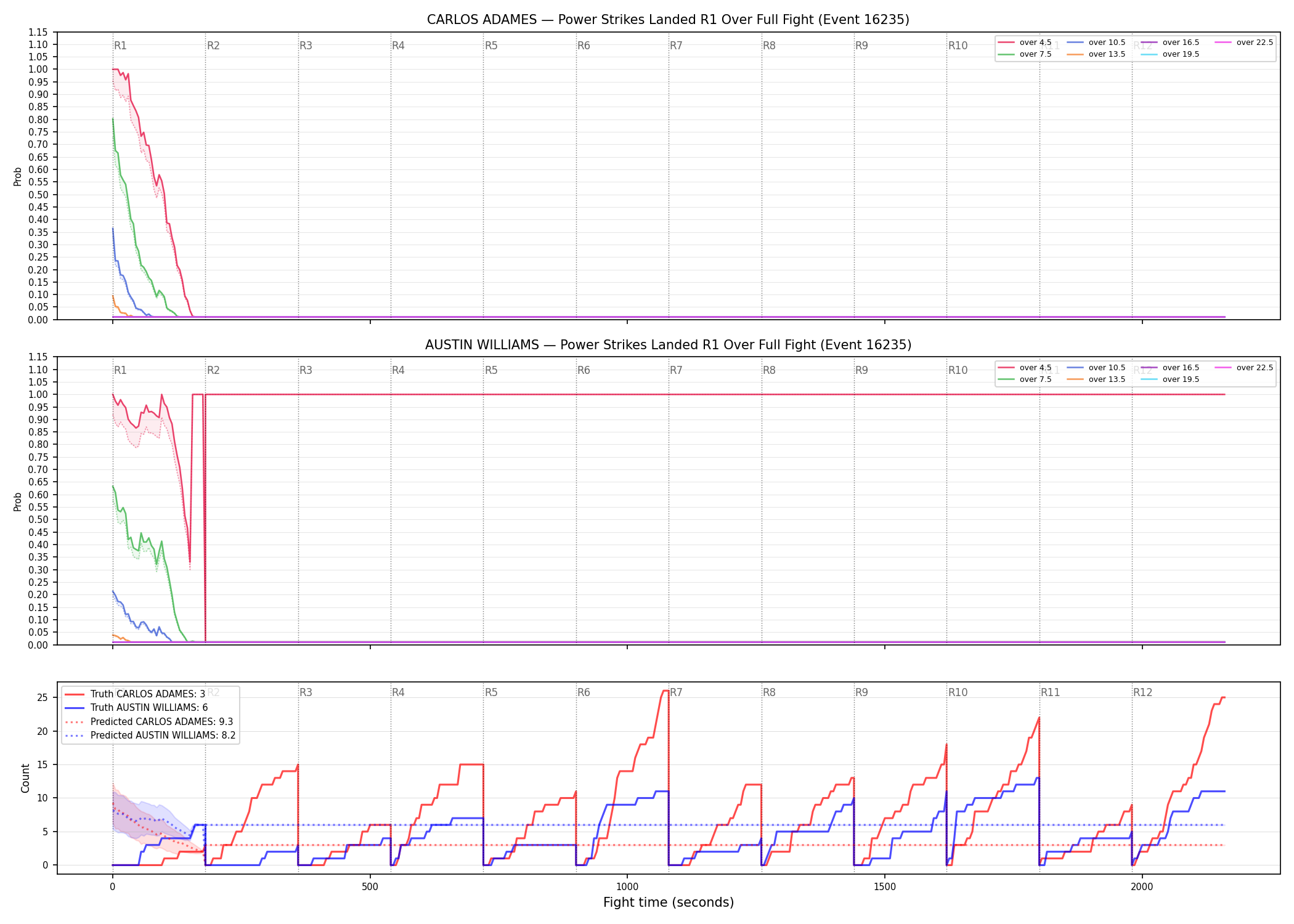
Task: Click the 1500 tick label on time axis
Action: (885, 887)
